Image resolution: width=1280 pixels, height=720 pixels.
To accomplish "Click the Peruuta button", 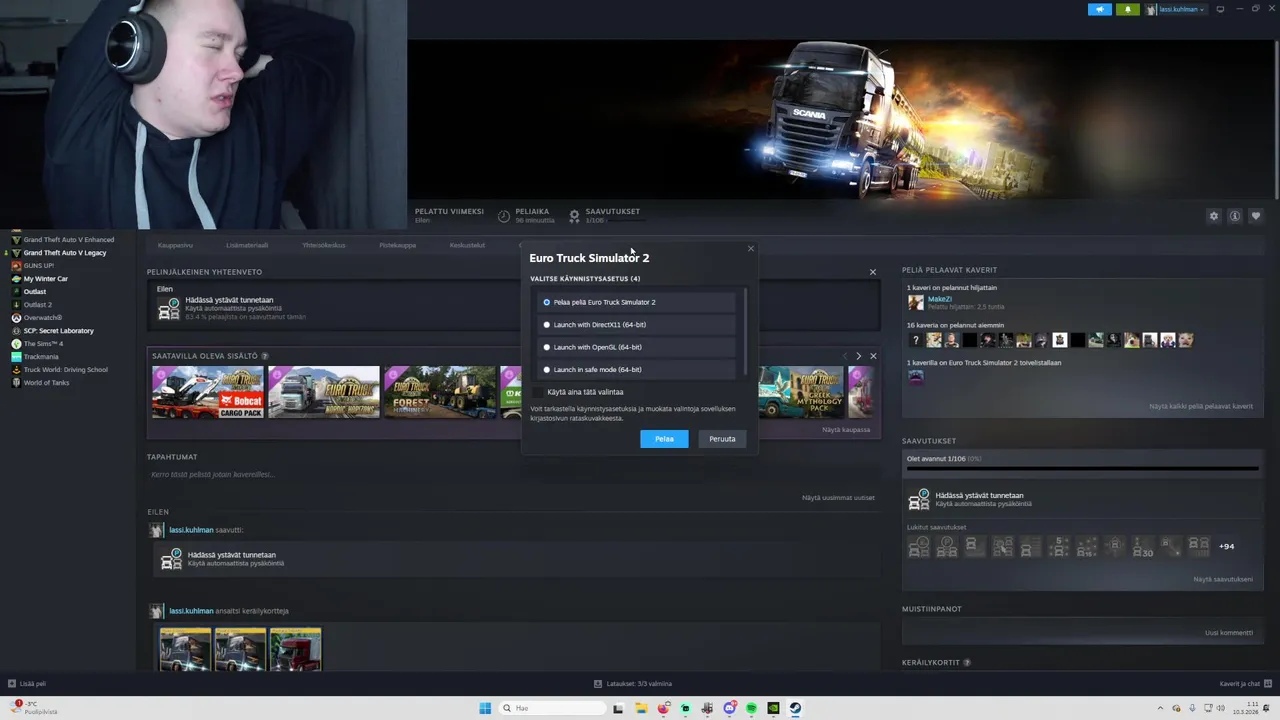I will point(722,439).
